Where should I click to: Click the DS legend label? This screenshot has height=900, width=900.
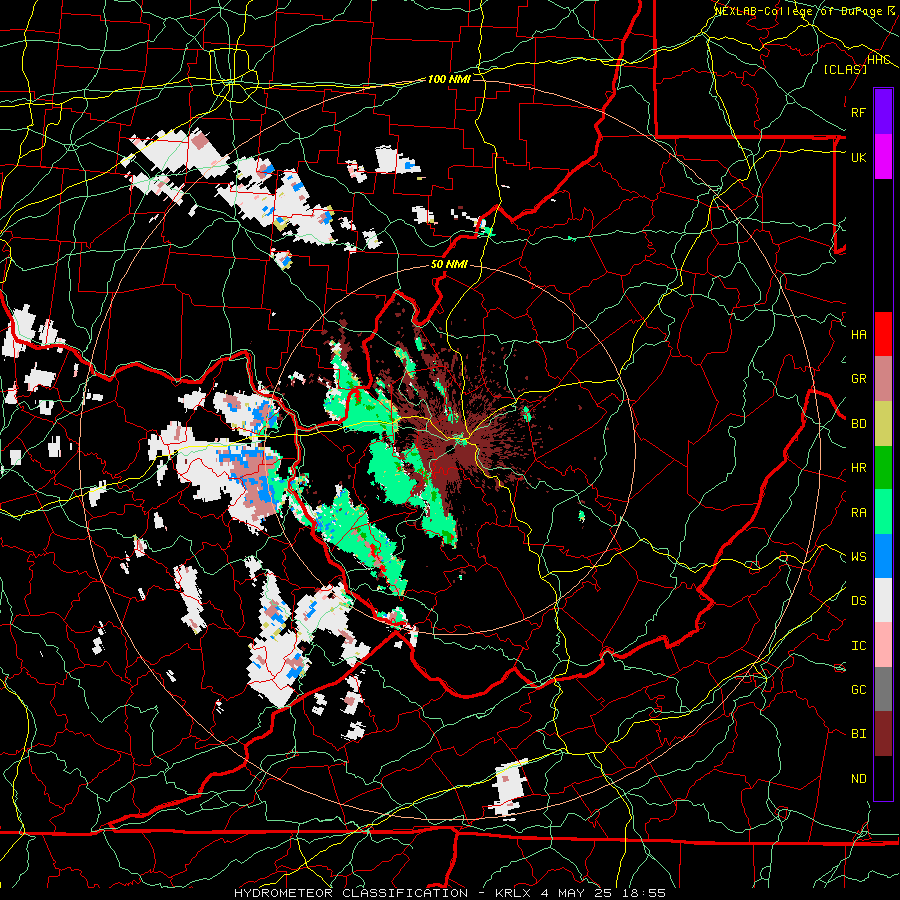point(858,600)
